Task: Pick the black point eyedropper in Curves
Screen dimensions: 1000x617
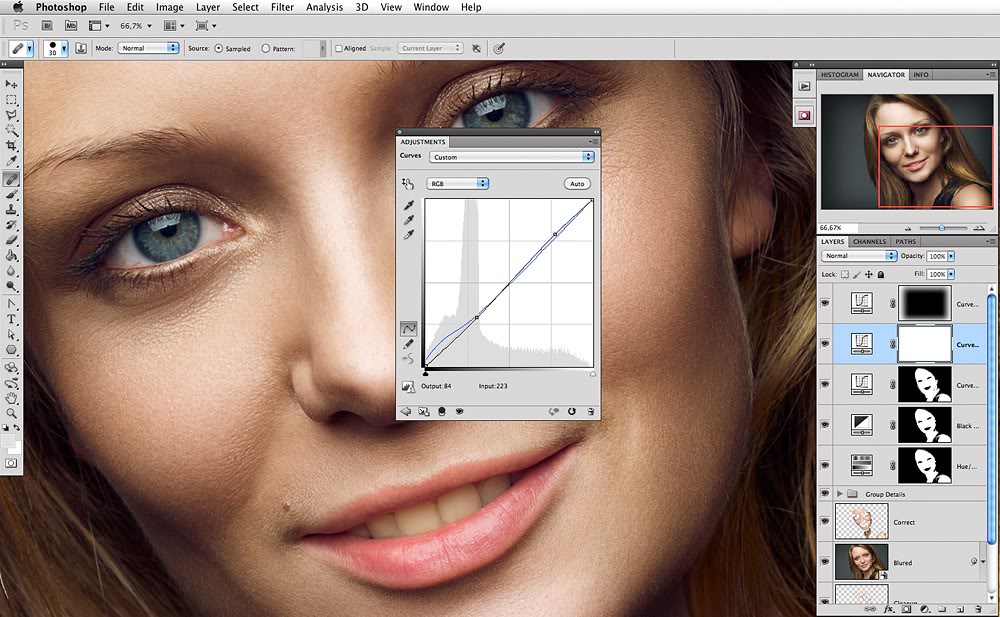Action: [x=408, y=205]
